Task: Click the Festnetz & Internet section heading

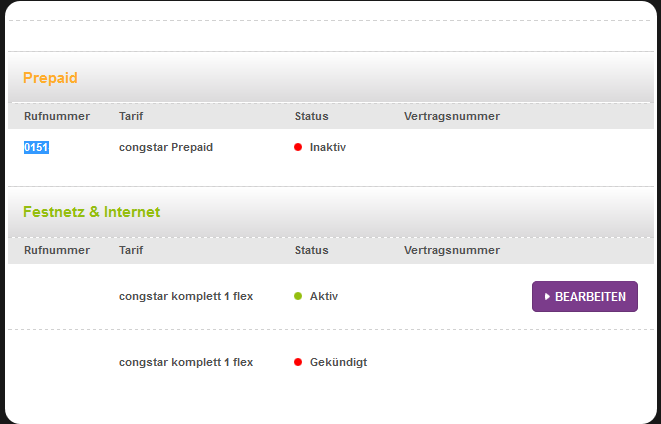Action: [x=91, y=212]
